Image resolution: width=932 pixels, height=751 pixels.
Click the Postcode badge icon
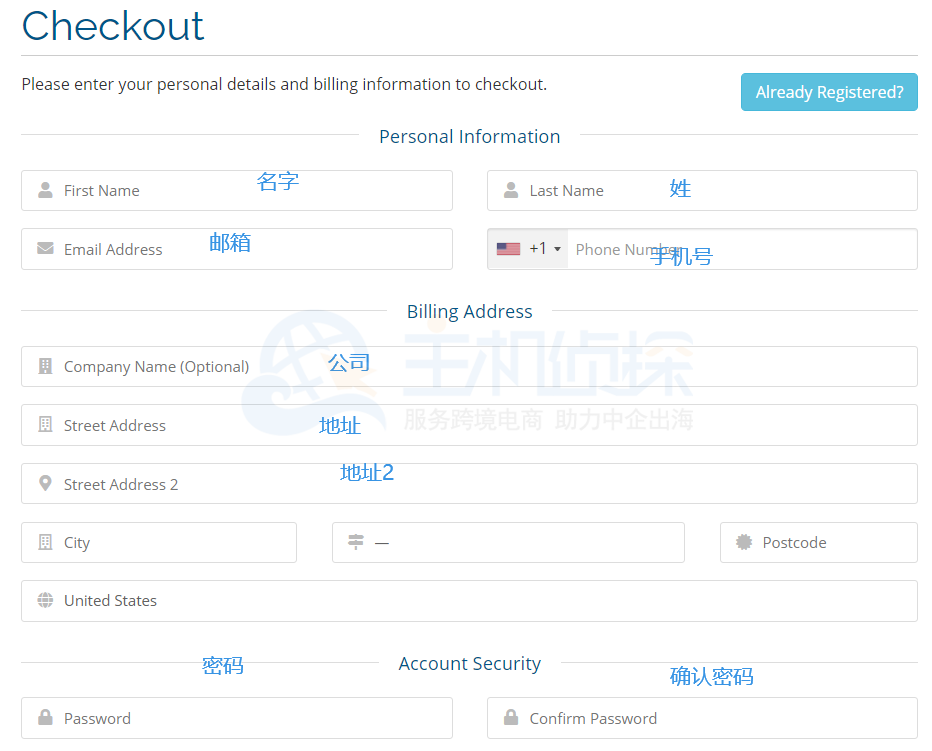click(744, 542)
